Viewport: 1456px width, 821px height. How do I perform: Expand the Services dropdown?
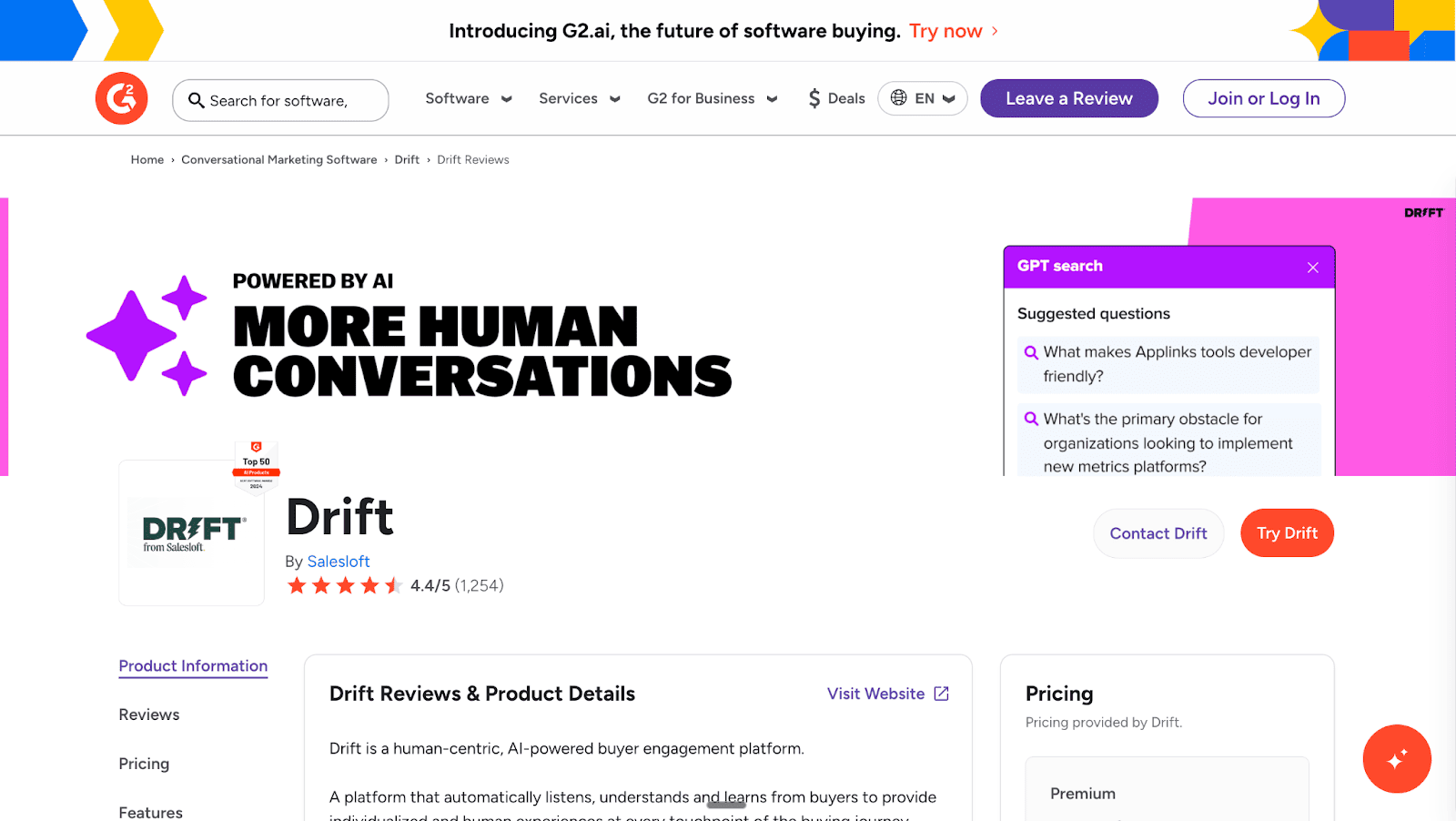tap(579, 97)
